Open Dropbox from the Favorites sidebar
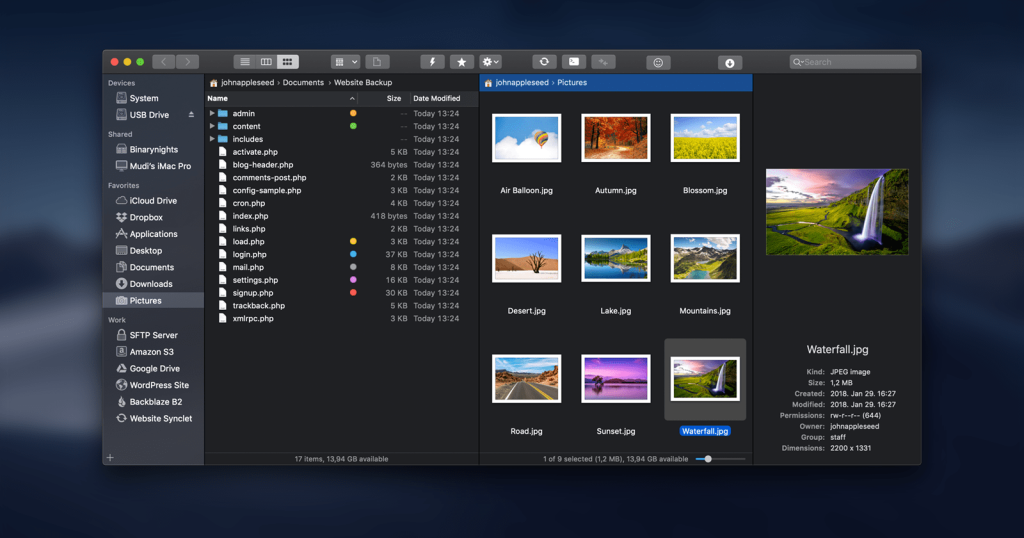1024x538 pixels. [x=146, y=217]
